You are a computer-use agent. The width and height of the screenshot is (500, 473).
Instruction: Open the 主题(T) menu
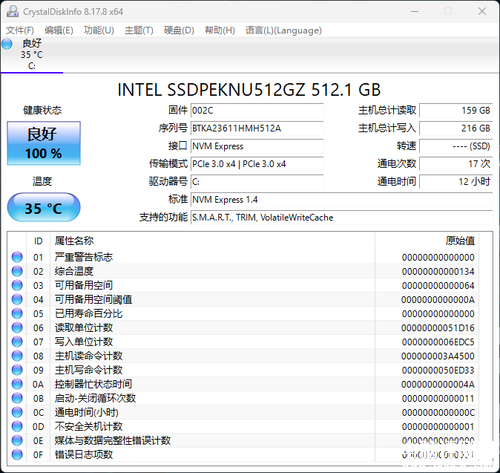click(x=139, y=30)
